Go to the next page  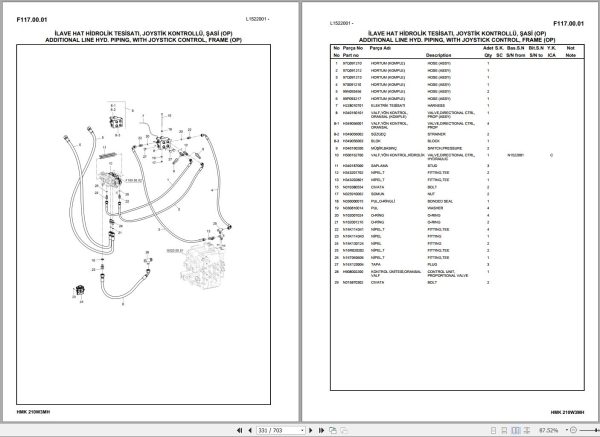[x=311, y=430]
